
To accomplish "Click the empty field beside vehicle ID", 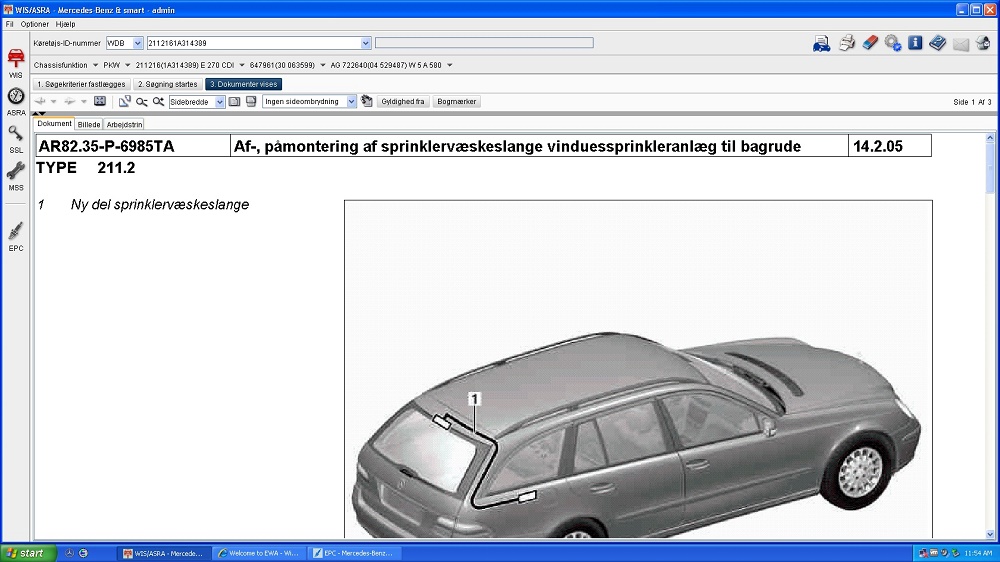I will click(484, 43).
